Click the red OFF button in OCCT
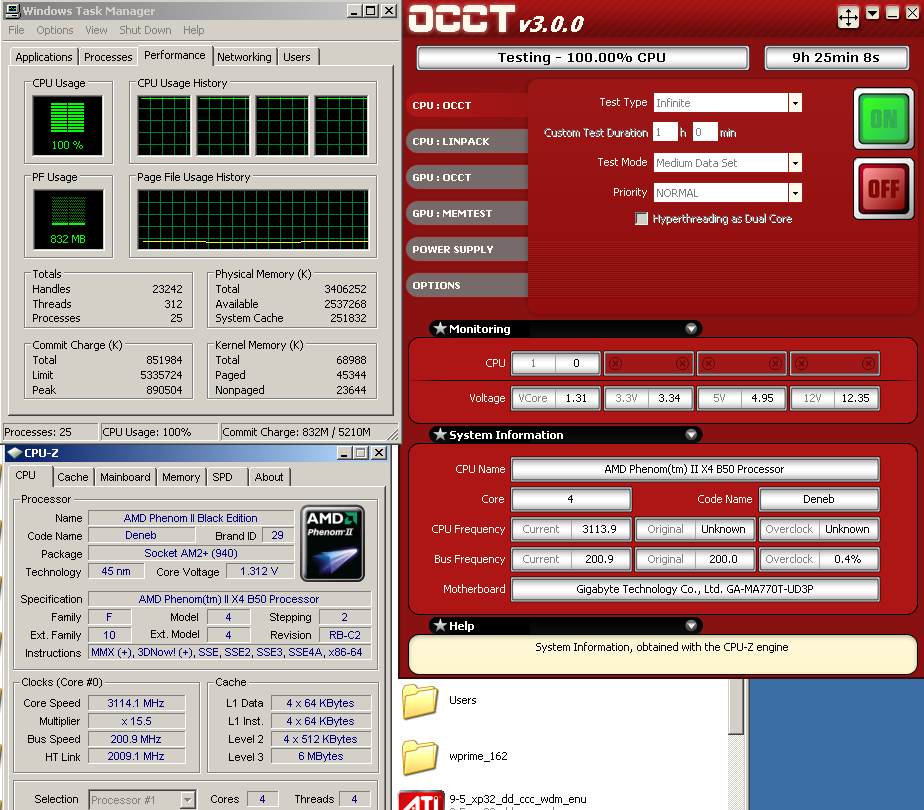The height and width of the screenshot is (810, 924). click(883, 189)
